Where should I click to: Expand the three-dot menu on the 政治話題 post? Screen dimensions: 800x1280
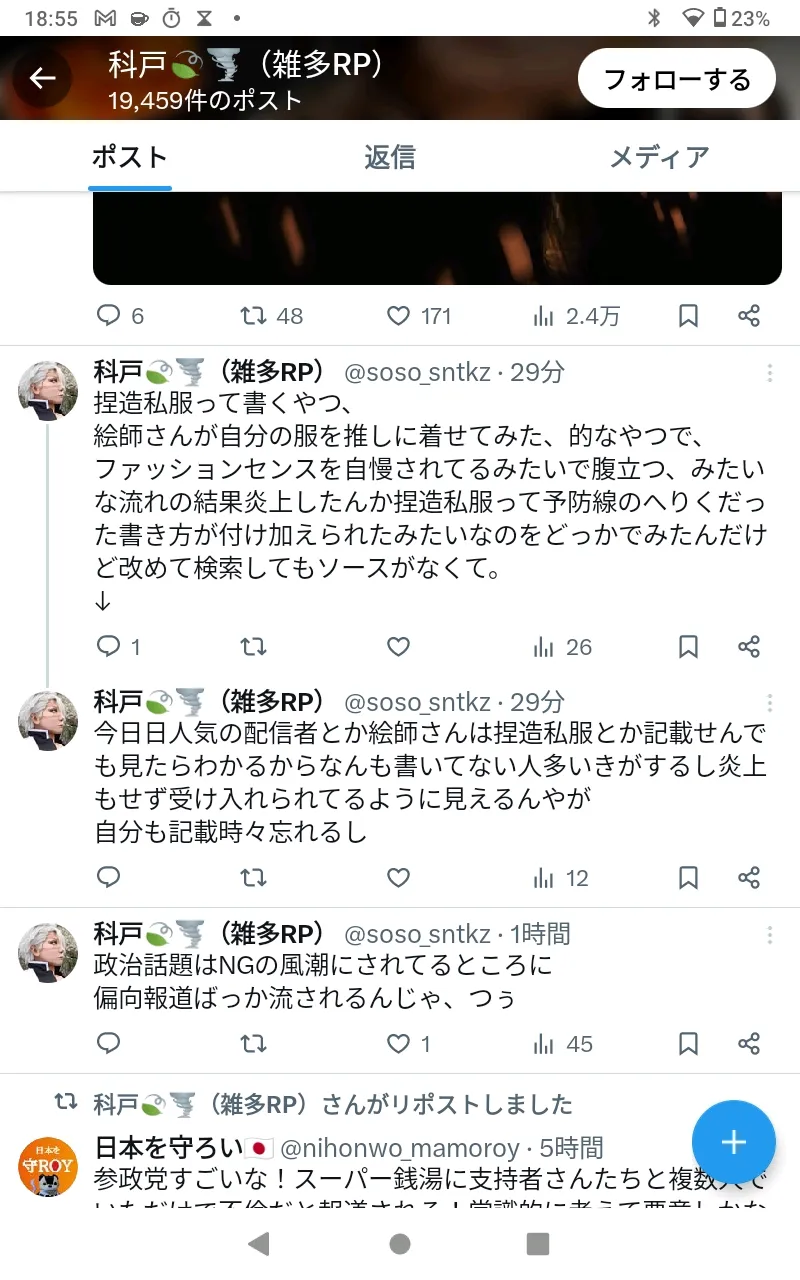click(769, 935)
